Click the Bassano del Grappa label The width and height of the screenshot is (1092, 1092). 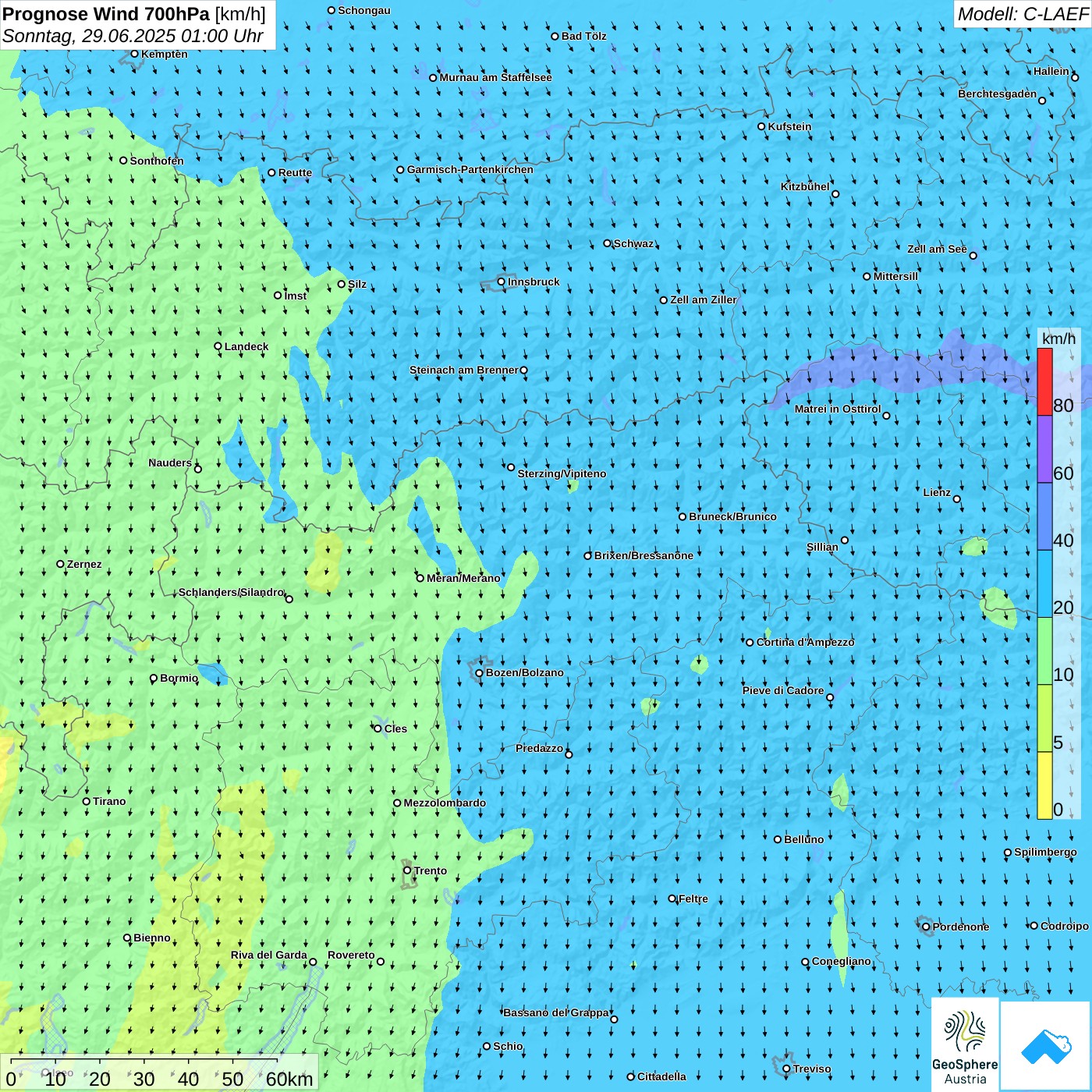pyautogui.click(x=556, y=1012)
